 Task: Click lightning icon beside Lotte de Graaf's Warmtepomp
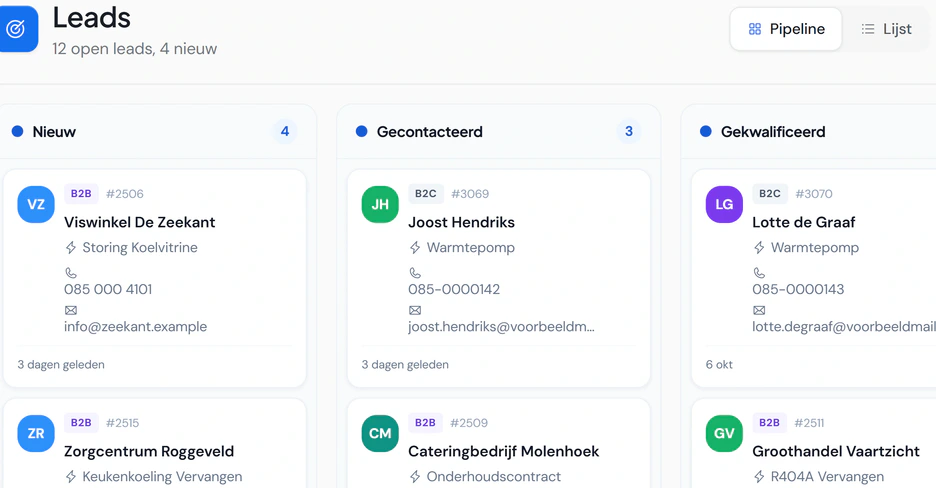click(x=759, y=248)
